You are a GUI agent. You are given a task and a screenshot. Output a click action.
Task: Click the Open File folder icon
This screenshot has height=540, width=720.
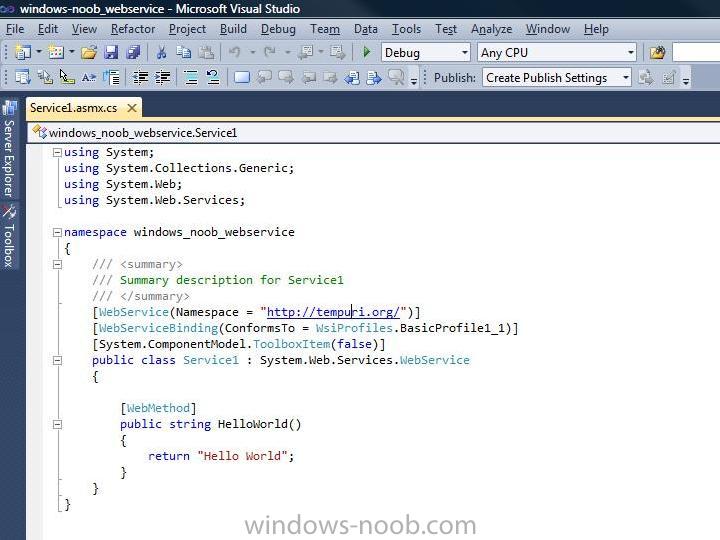click(89, 52)
